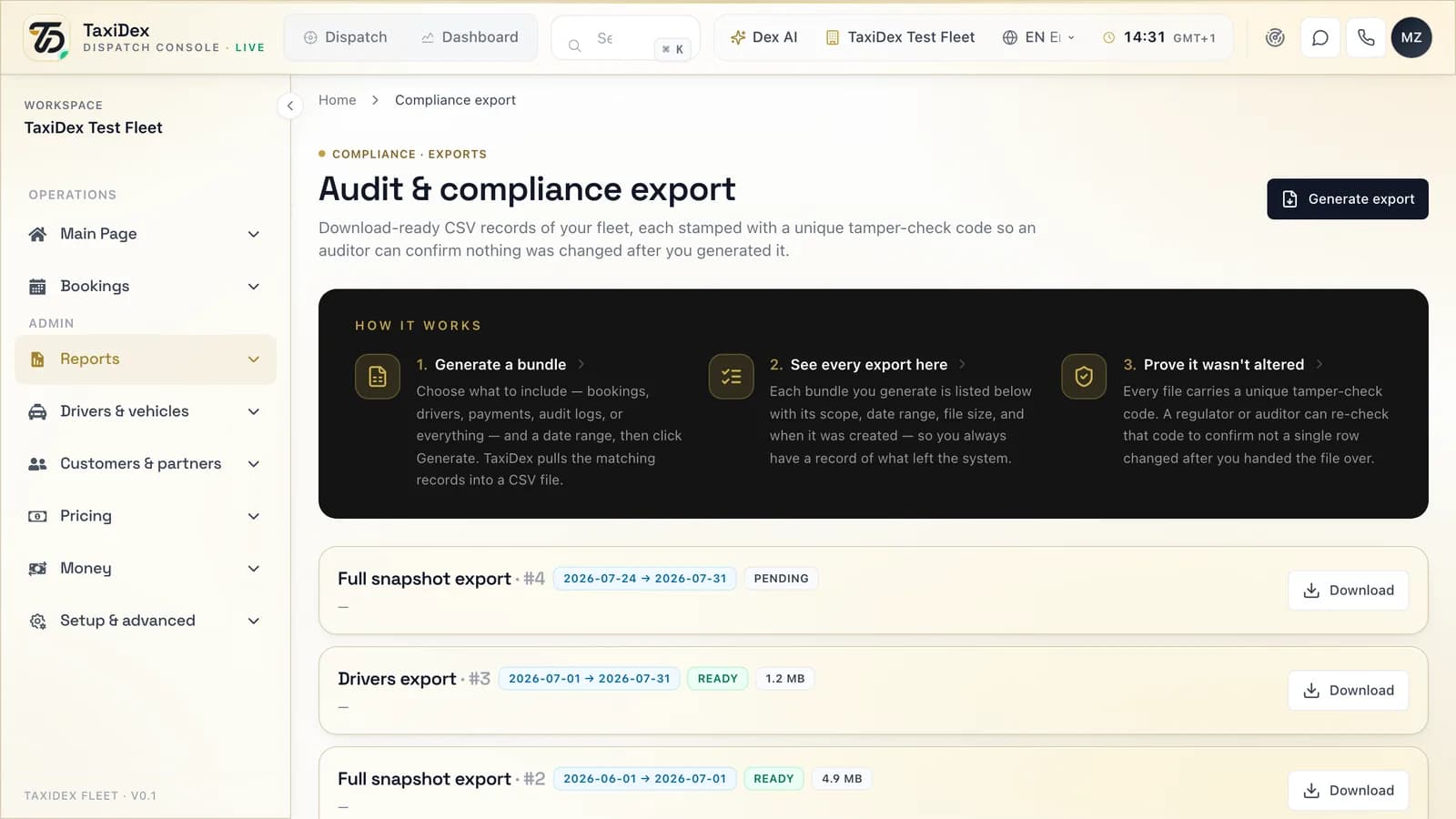This screenshot has height=819, width=1456.
Task: Open the TaxiDex Test Fleet selector
Action: (x=900, y=37)
